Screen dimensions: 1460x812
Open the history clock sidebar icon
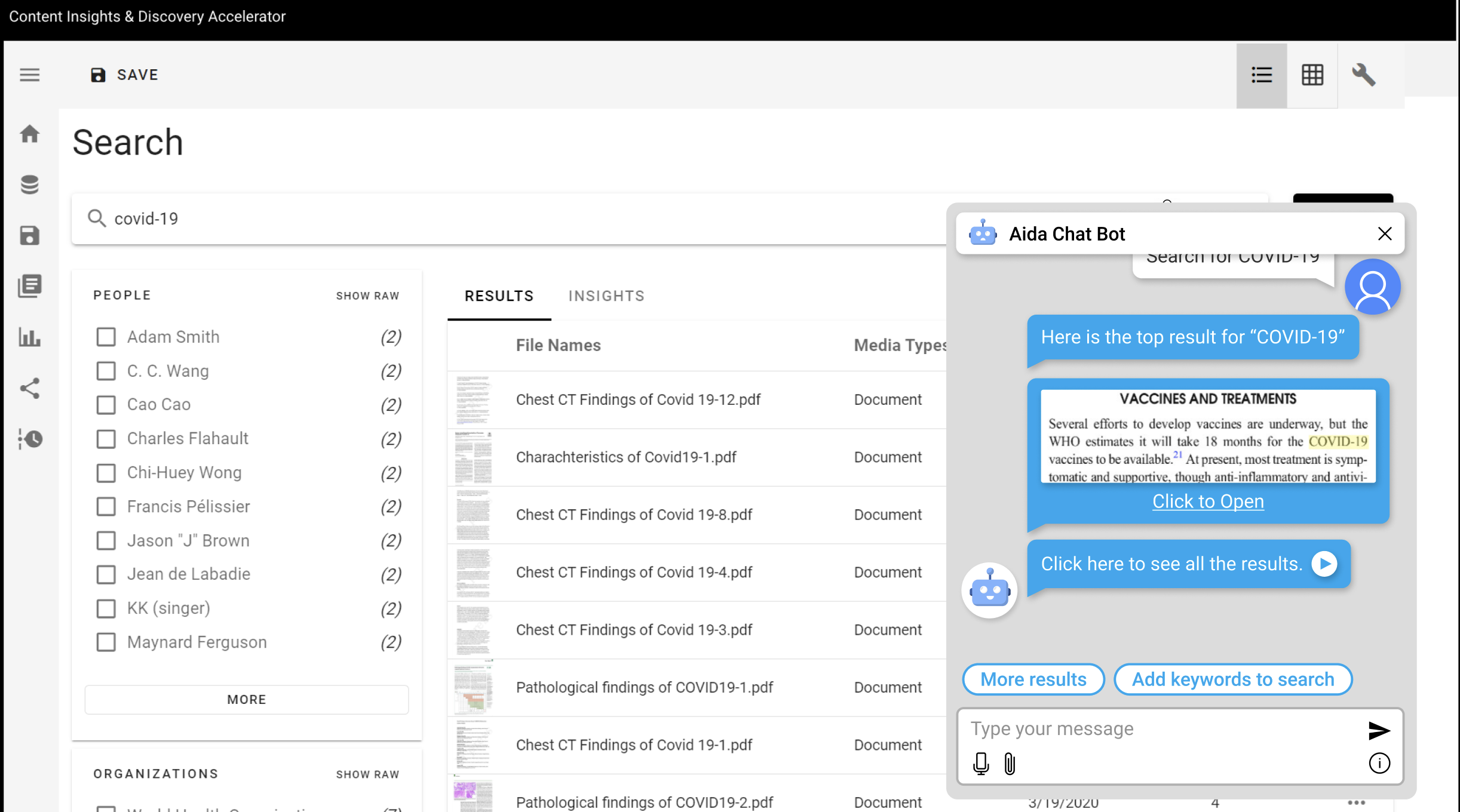pos(30,439)
